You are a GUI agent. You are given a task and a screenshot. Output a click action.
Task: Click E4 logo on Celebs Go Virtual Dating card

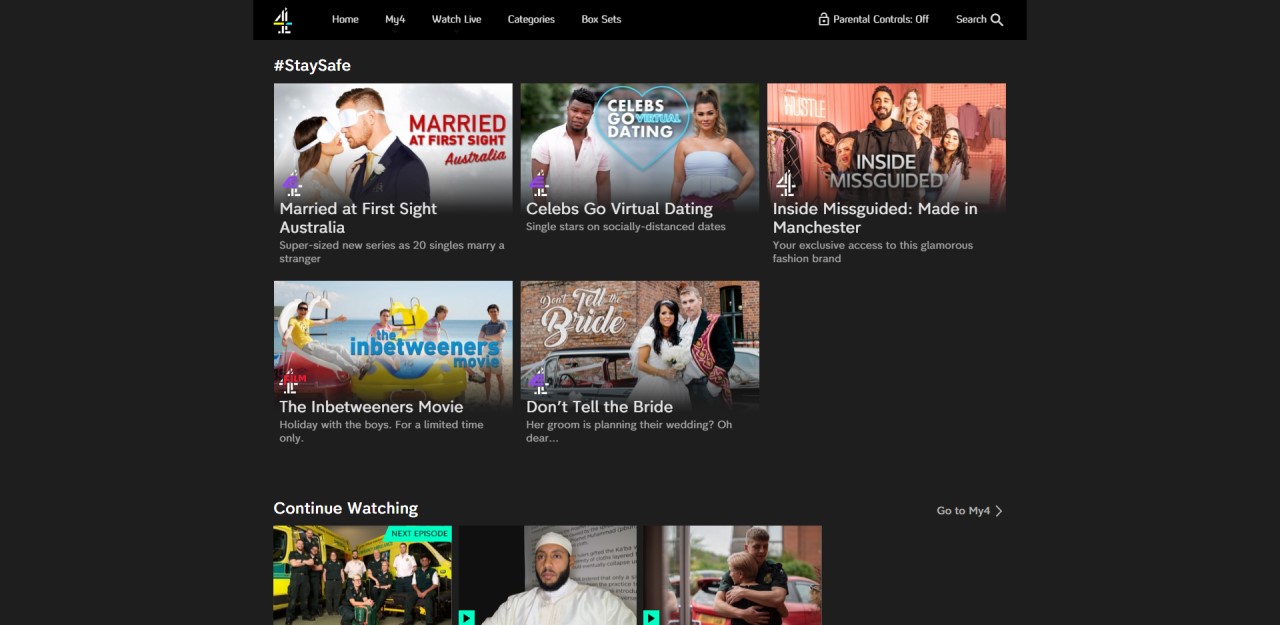point(538,184)
